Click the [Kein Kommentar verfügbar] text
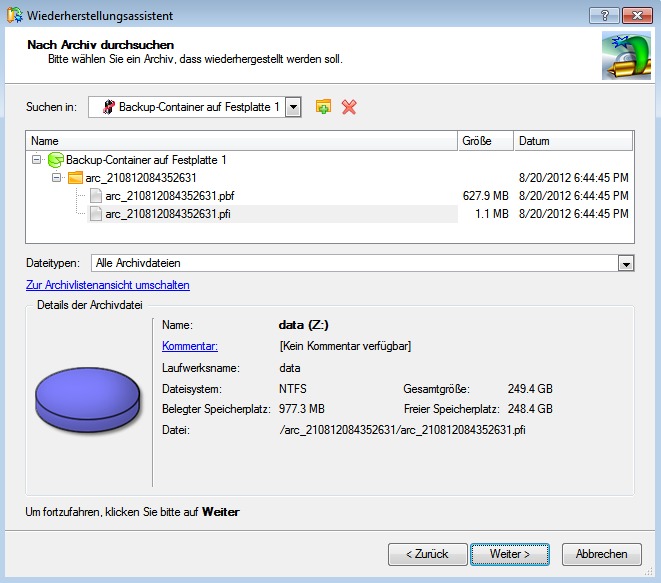 click(345, 346)
